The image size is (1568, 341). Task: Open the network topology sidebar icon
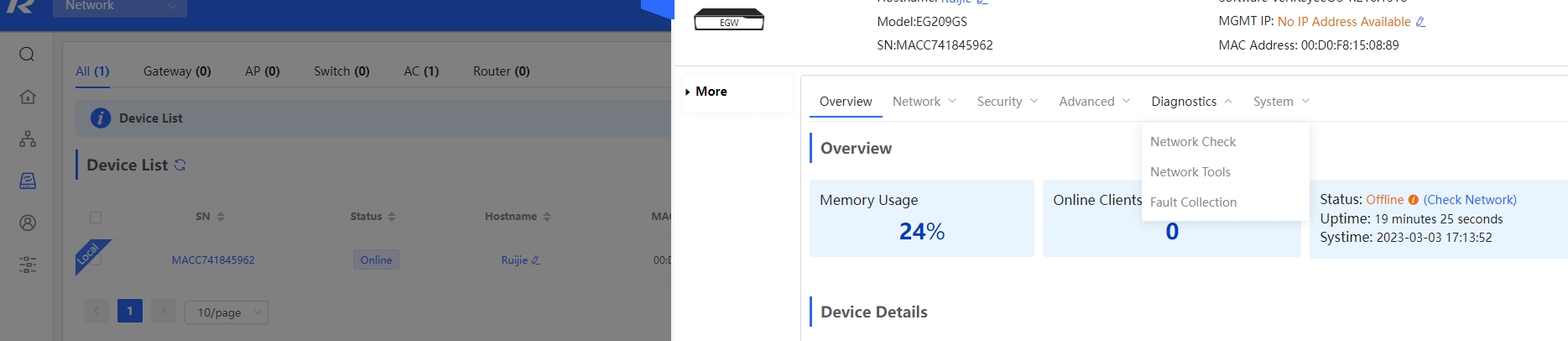pos(27,139)
